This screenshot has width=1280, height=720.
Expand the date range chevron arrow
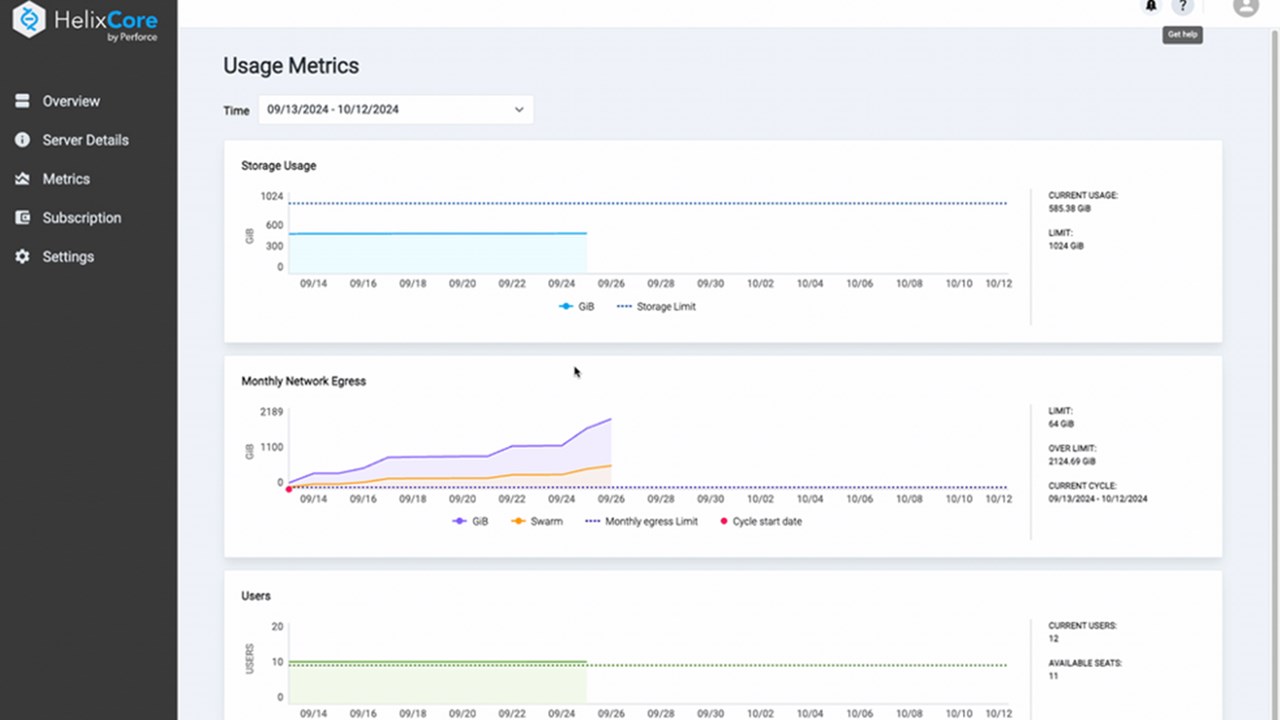(x=519, y=110)
